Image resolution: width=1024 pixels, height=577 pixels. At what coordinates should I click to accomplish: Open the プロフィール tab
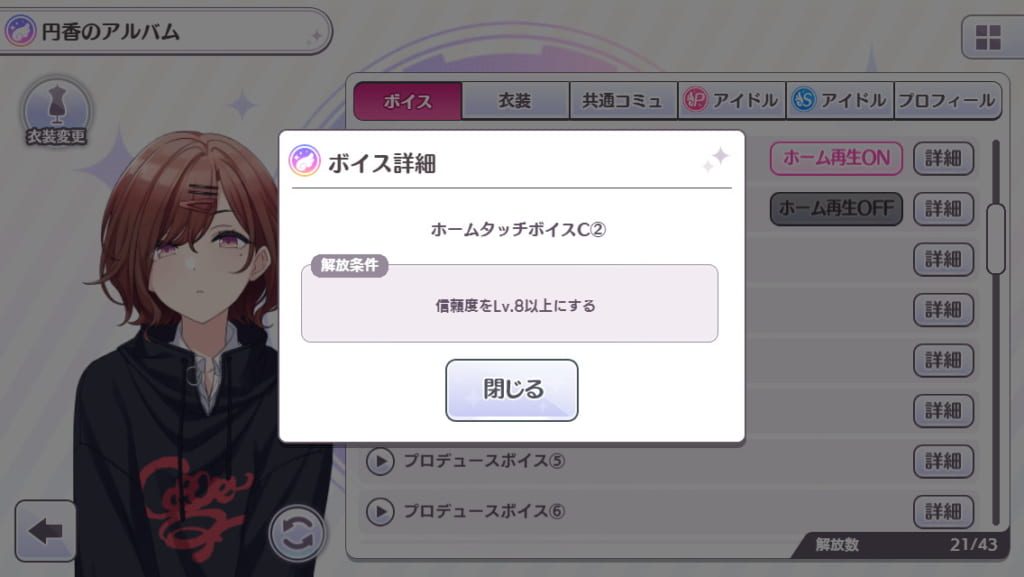click(x=947, y=101)
